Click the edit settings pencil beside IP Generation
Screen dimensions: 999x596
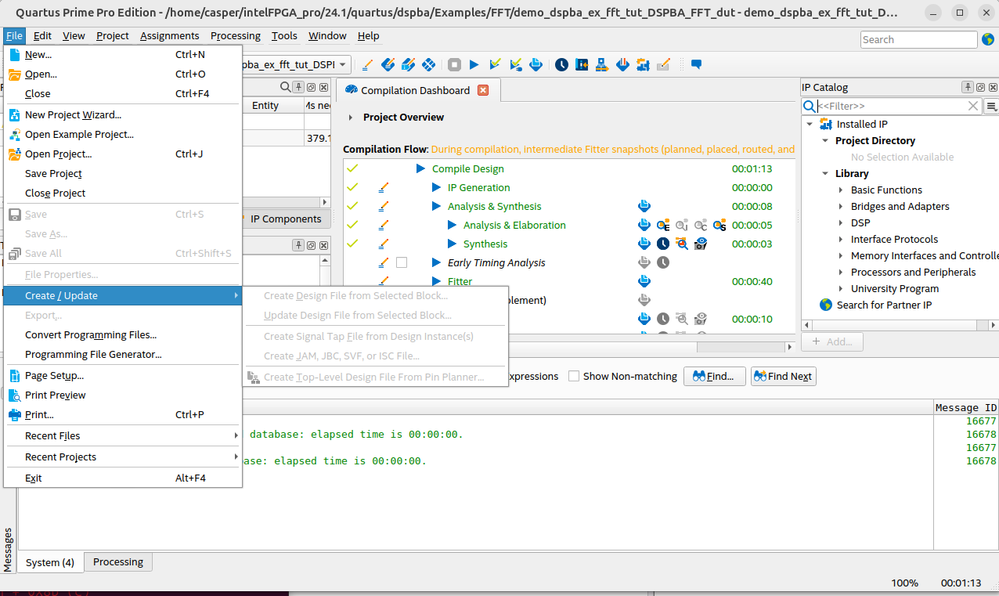[x=384, y=188]
